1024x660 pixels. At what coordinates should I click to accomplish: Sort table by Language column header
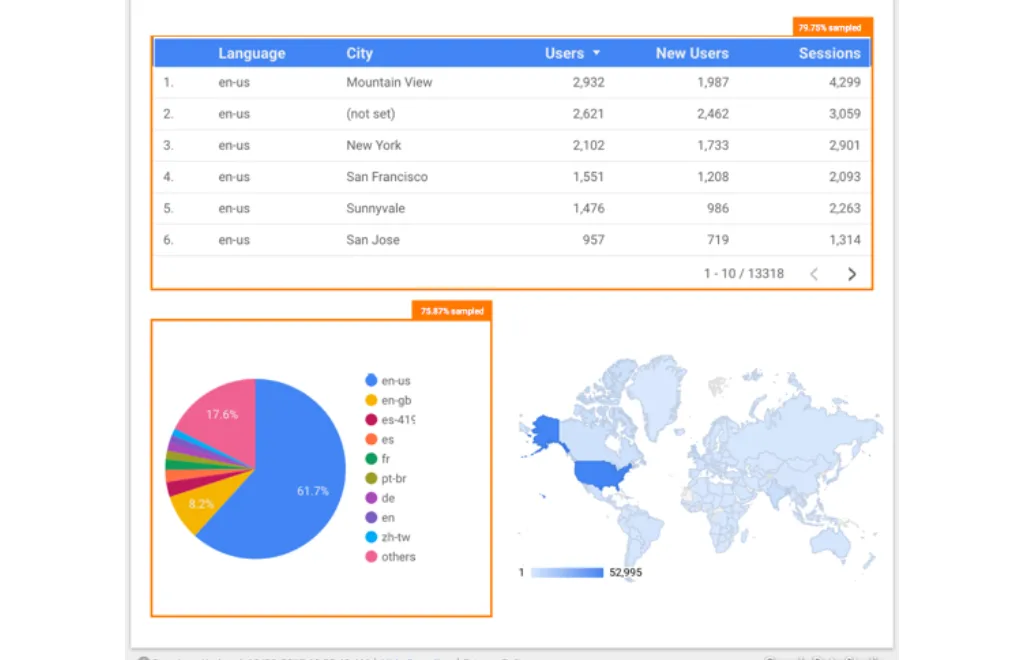[x=251, y=54]
